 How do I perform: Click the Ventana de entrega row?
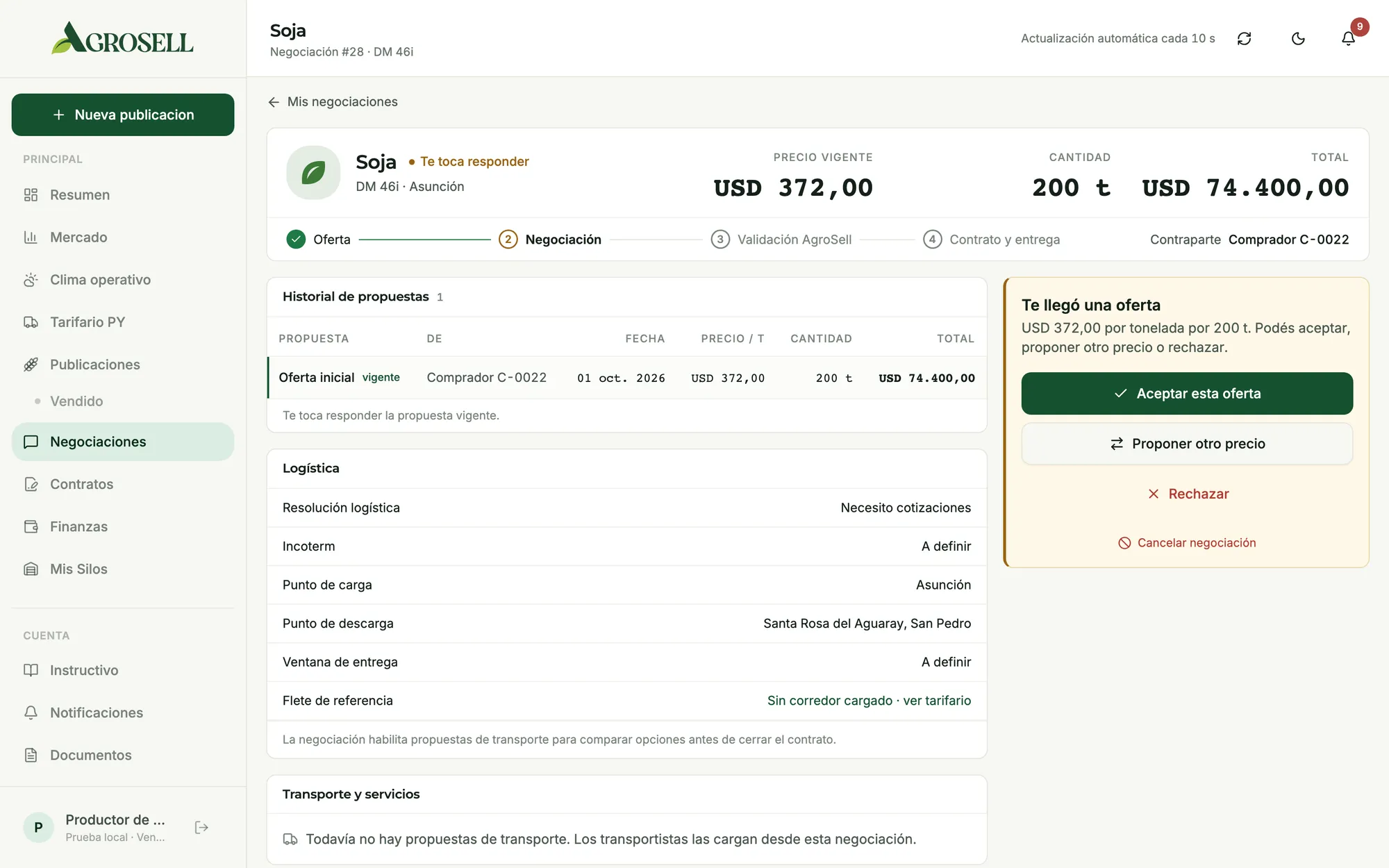coord(626,662)
